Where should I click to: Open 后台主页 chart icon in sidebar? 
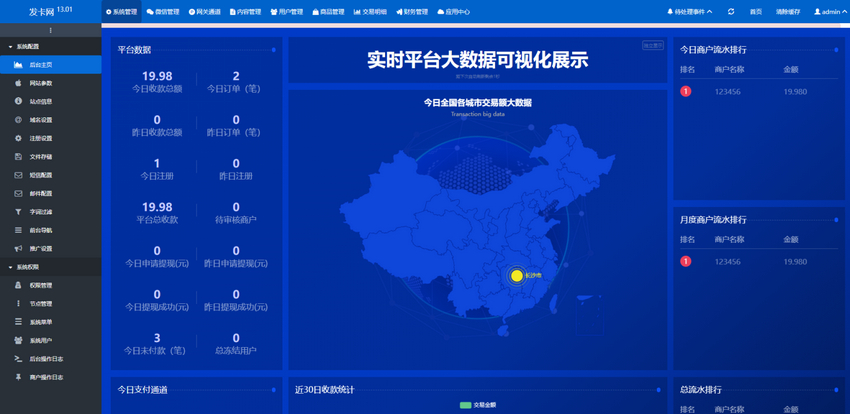point(18,65)
